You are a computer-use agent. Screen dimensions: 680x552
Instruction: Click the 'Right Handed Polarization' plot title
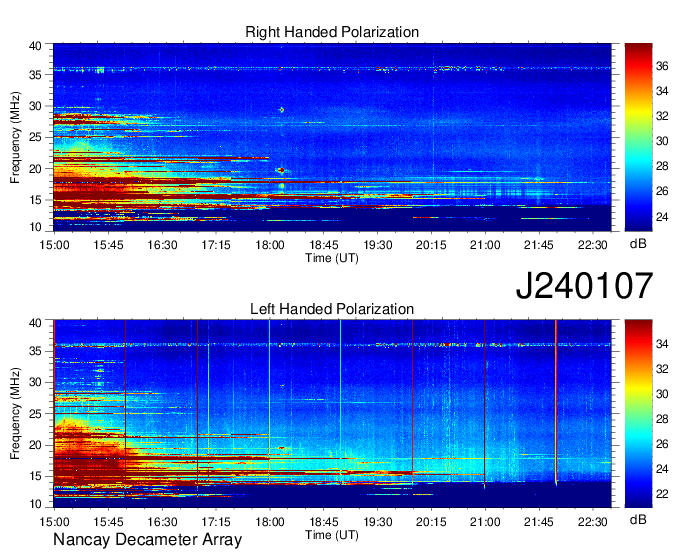tap(332, 32)
